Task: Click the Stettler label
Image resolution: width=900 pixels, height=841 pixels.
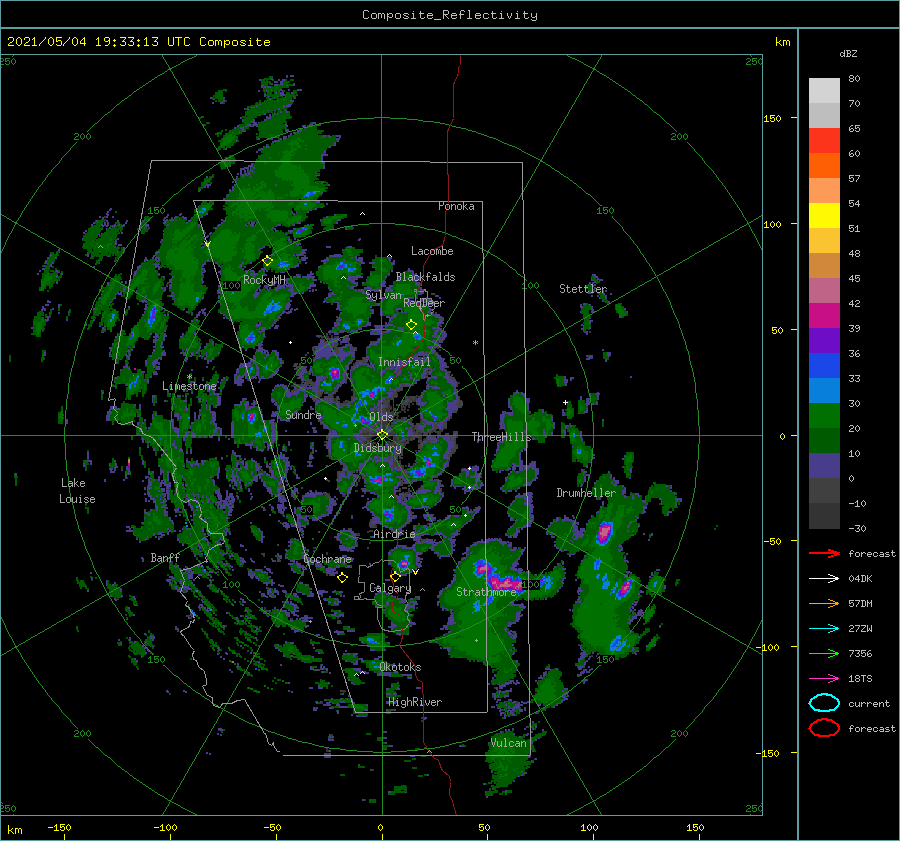Action: tap(583, 289)
